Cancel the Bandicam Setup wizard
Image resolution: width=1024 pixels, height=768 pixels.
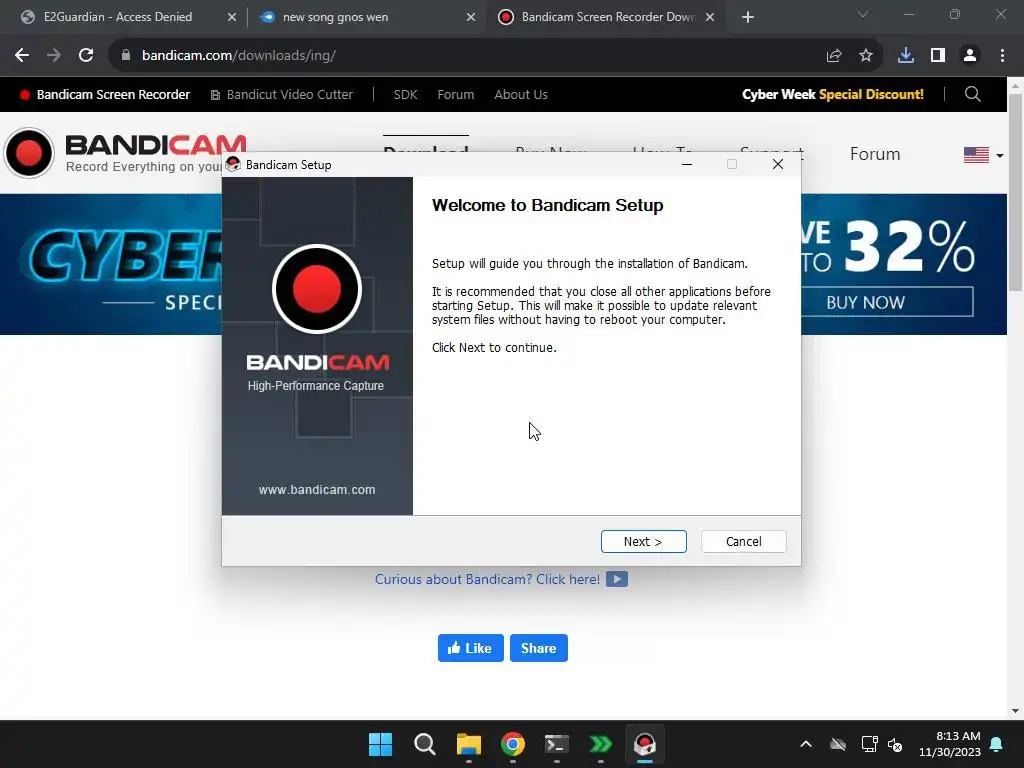click(743, 541)
